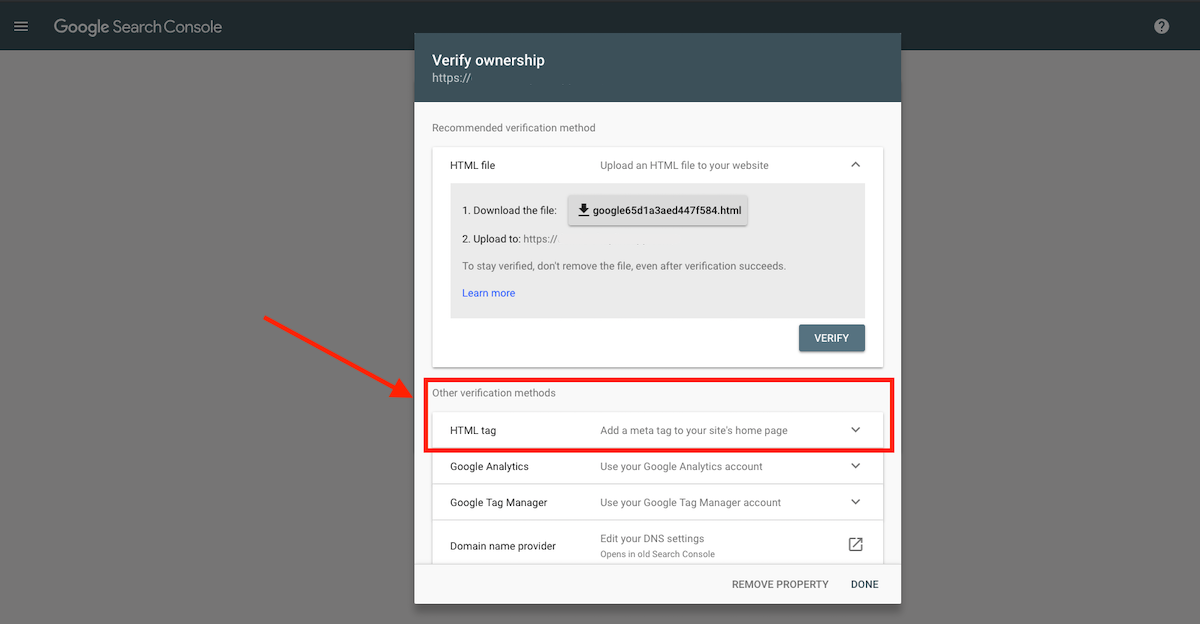Image resolution: width=1200 pixels, height=624 pixels.
Task: Expand the Google Analytics verification method
Action: [855, 466]
